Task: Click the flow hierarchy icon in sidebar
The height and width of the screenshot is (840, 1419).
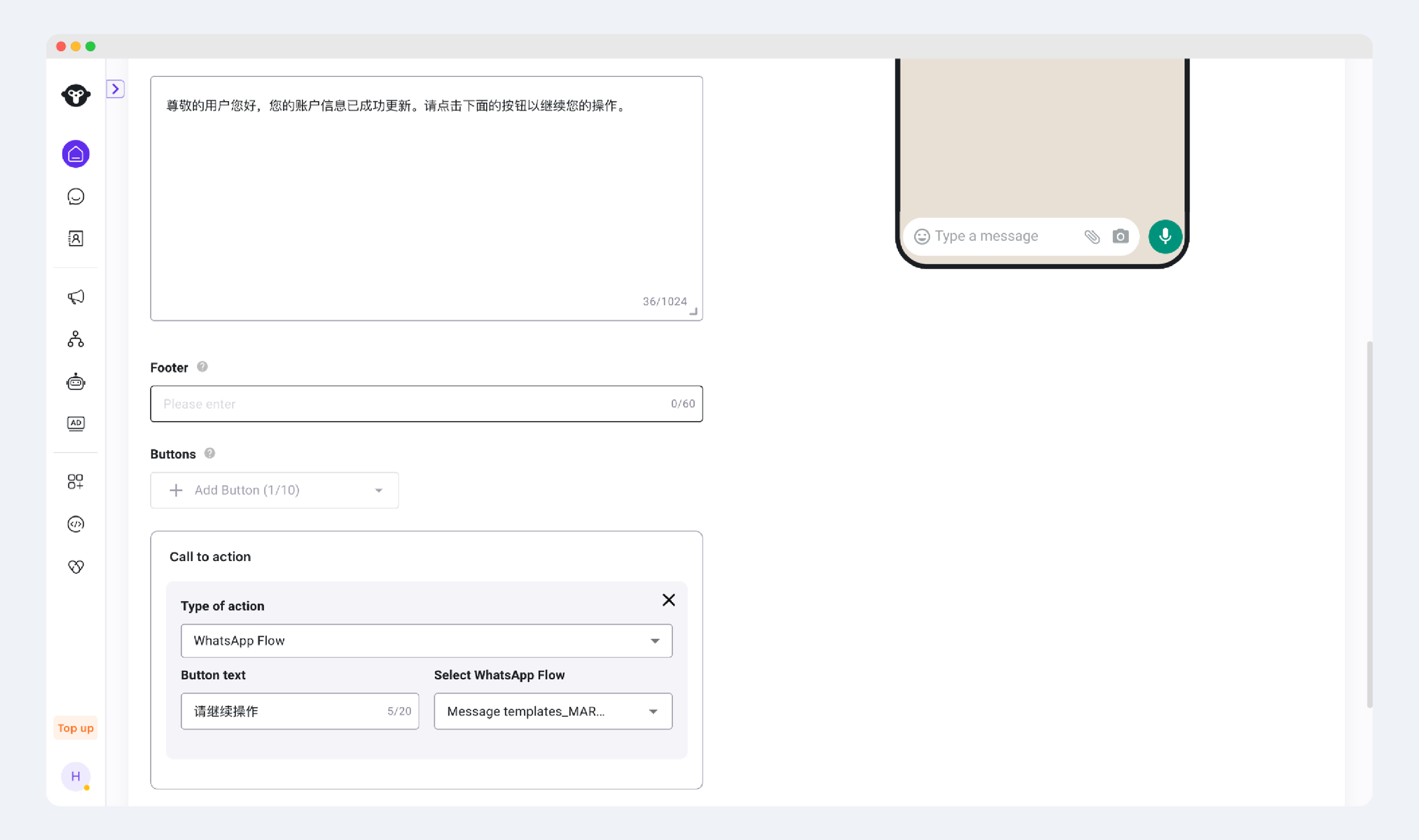Action: coord(76,339)
